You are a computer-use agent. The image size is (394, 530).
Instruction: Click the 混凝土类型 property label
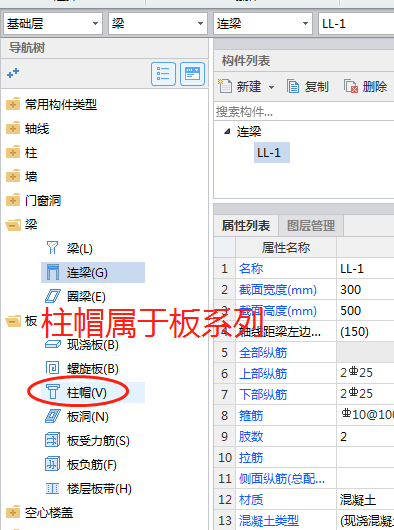(x=269, y=520)
